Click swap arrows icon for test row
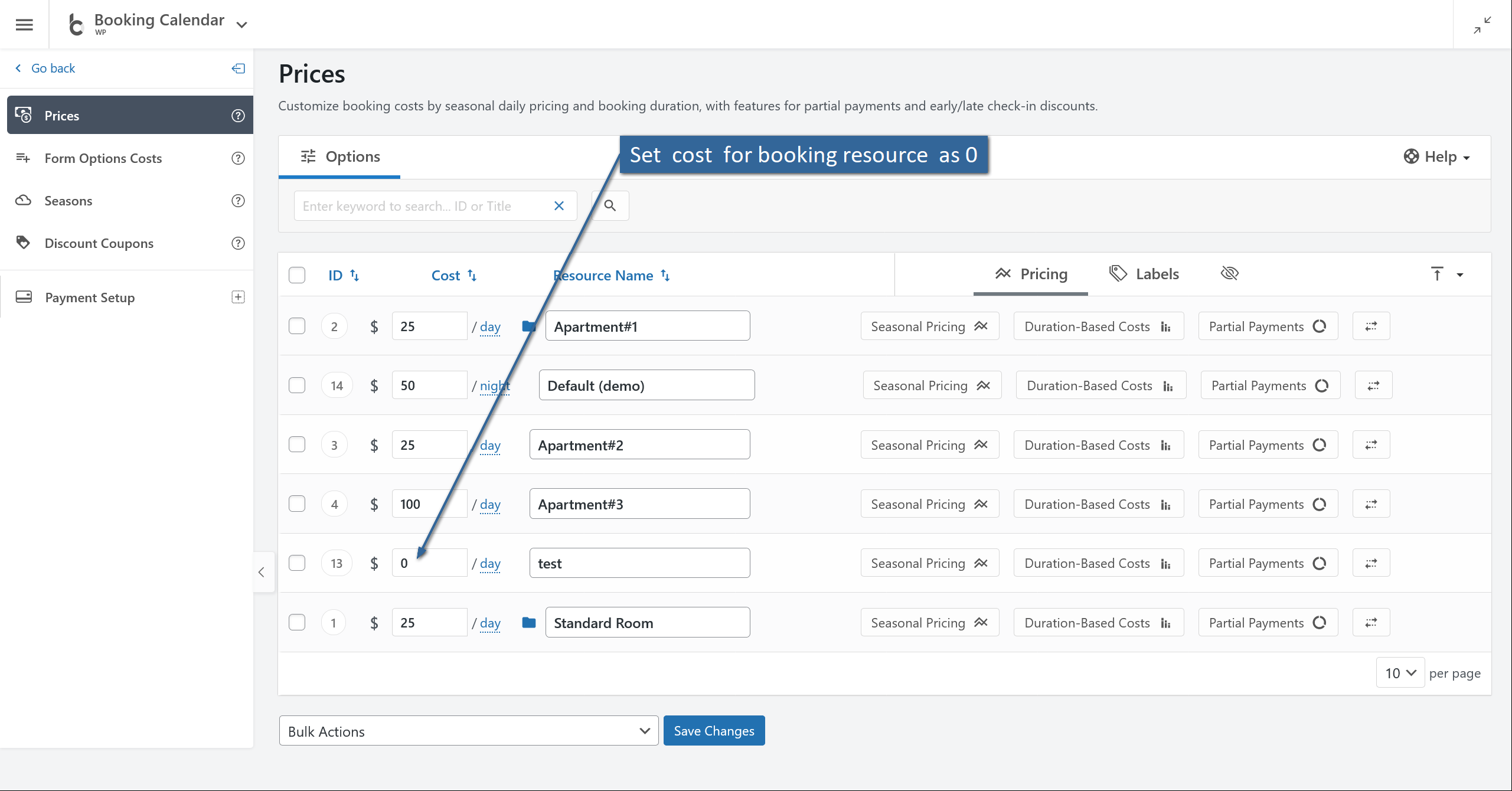The image size is (1512, 791). 1371,564
